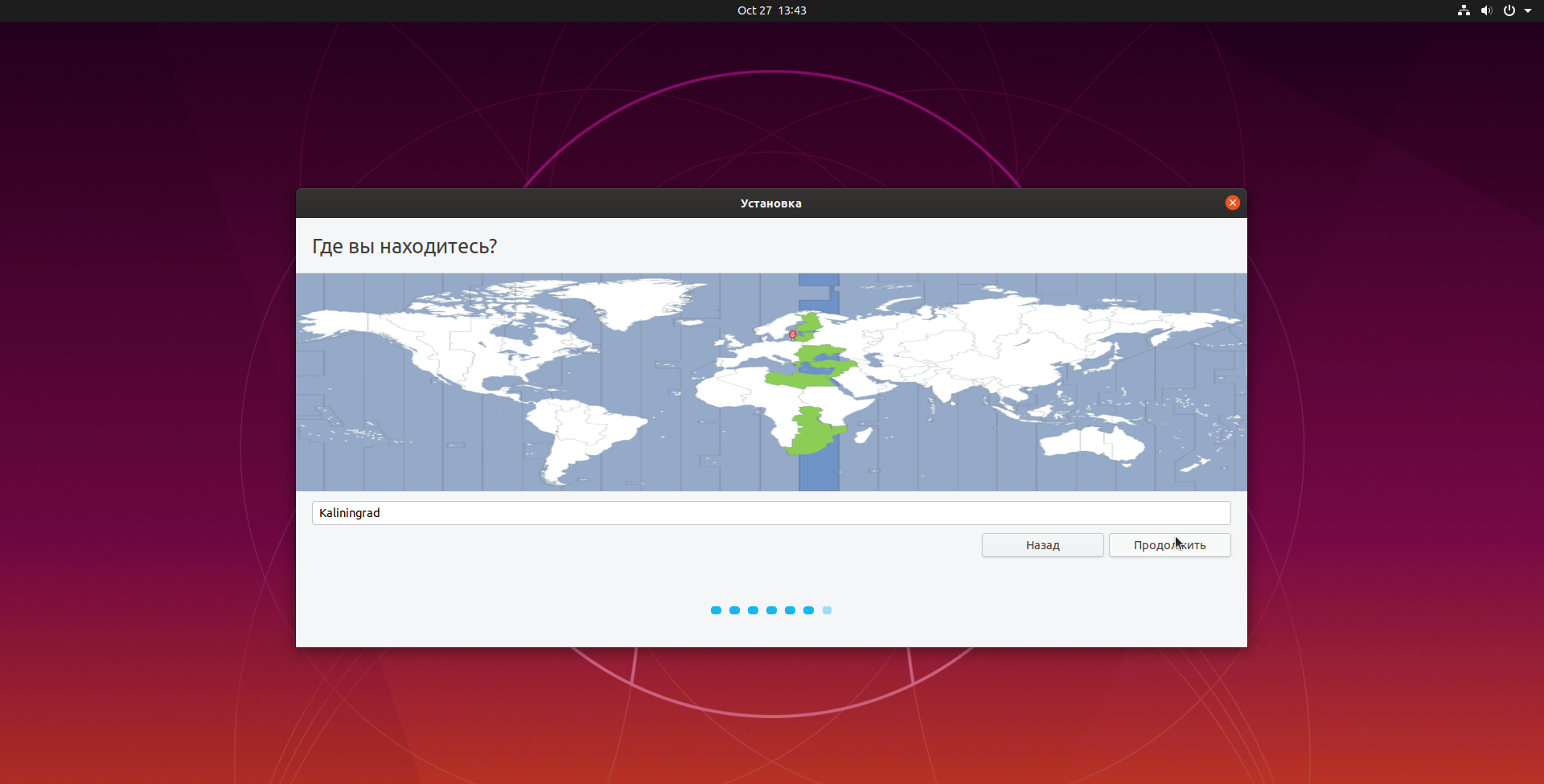Open the Oct 27 13:43 clock menu
The height and width of the screenshot is (784, 1544).
coord(771,10)
